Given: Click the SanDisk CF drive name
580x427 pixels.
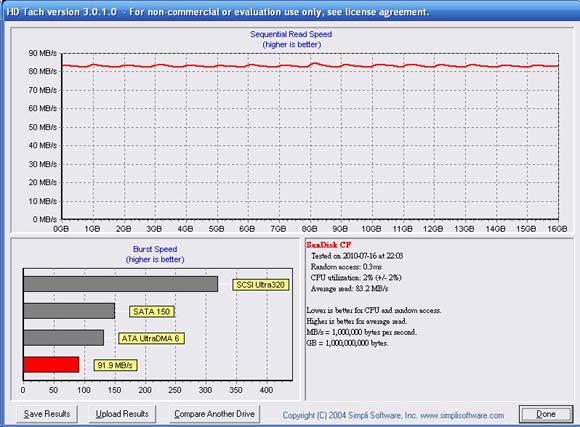Looking at the screenshot, I should point(328,245).
